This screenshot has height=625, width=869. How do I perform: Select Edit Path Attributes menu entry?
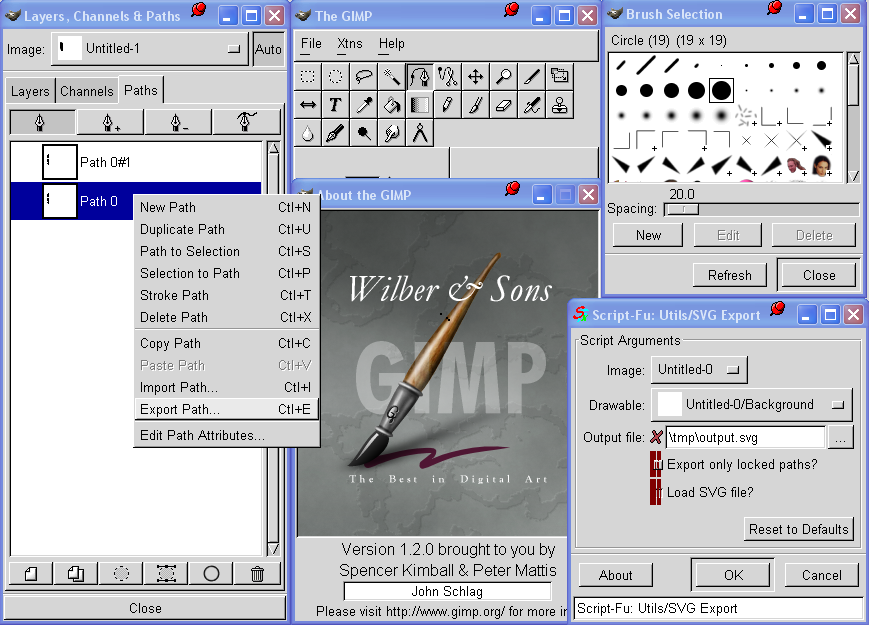(226, 436)
